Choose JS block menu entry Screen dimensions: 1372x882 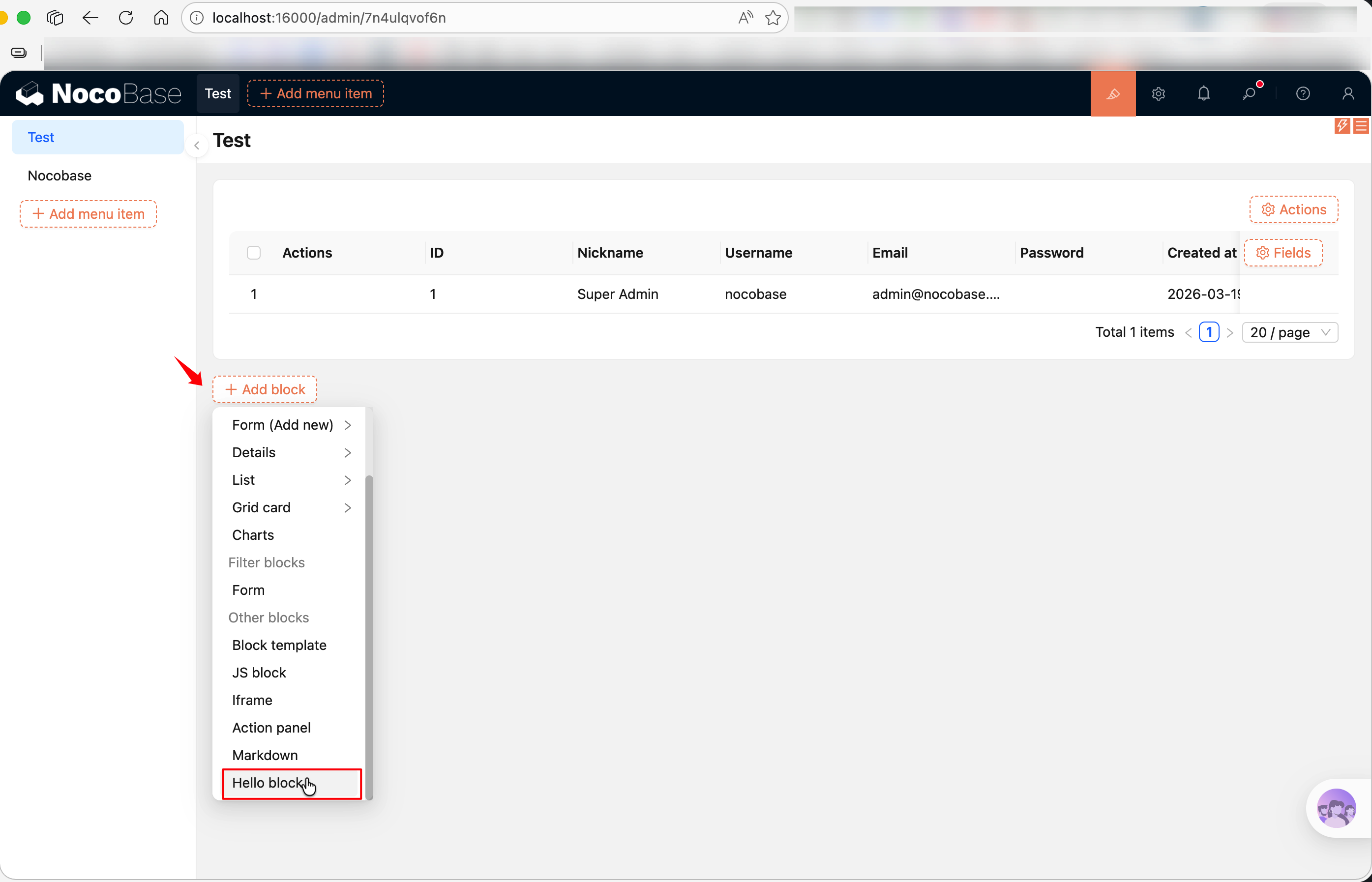tap(259, 673)
